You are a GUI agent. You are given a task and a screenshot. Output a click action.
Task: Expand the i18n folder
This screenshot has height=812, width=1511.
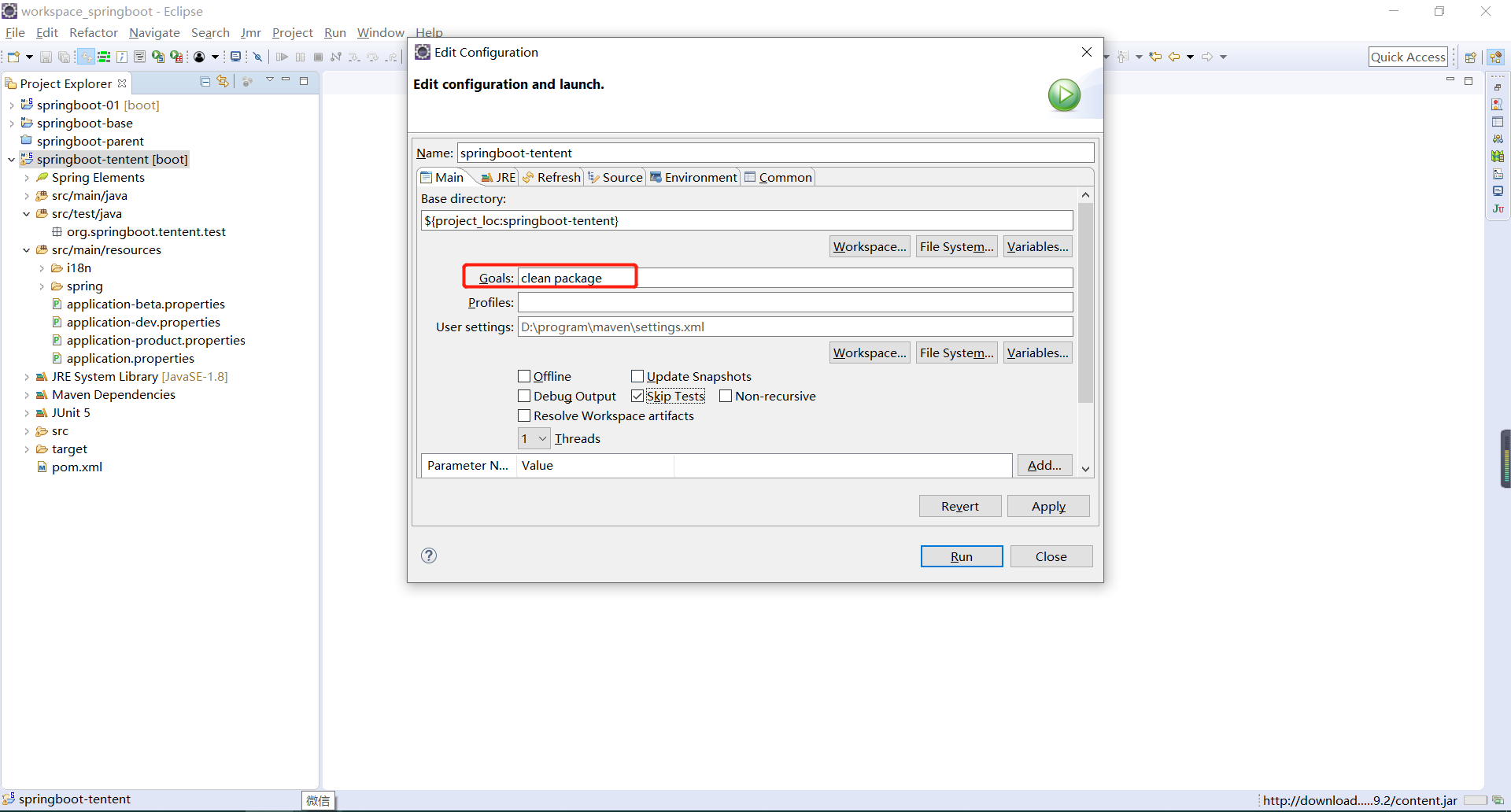point(42,268)
